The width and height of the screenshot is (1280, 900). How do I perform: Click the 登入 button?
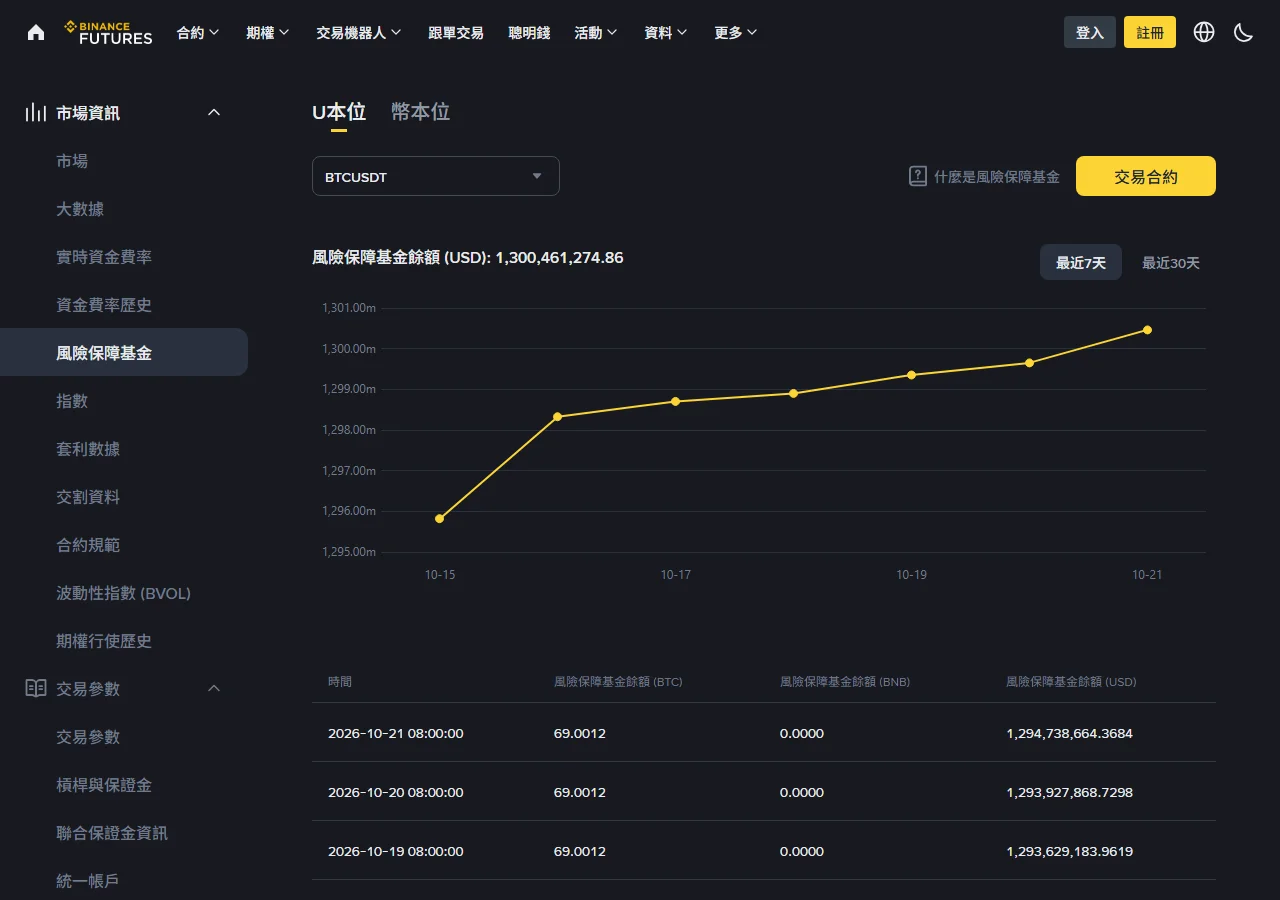(x=1090, y=32)
